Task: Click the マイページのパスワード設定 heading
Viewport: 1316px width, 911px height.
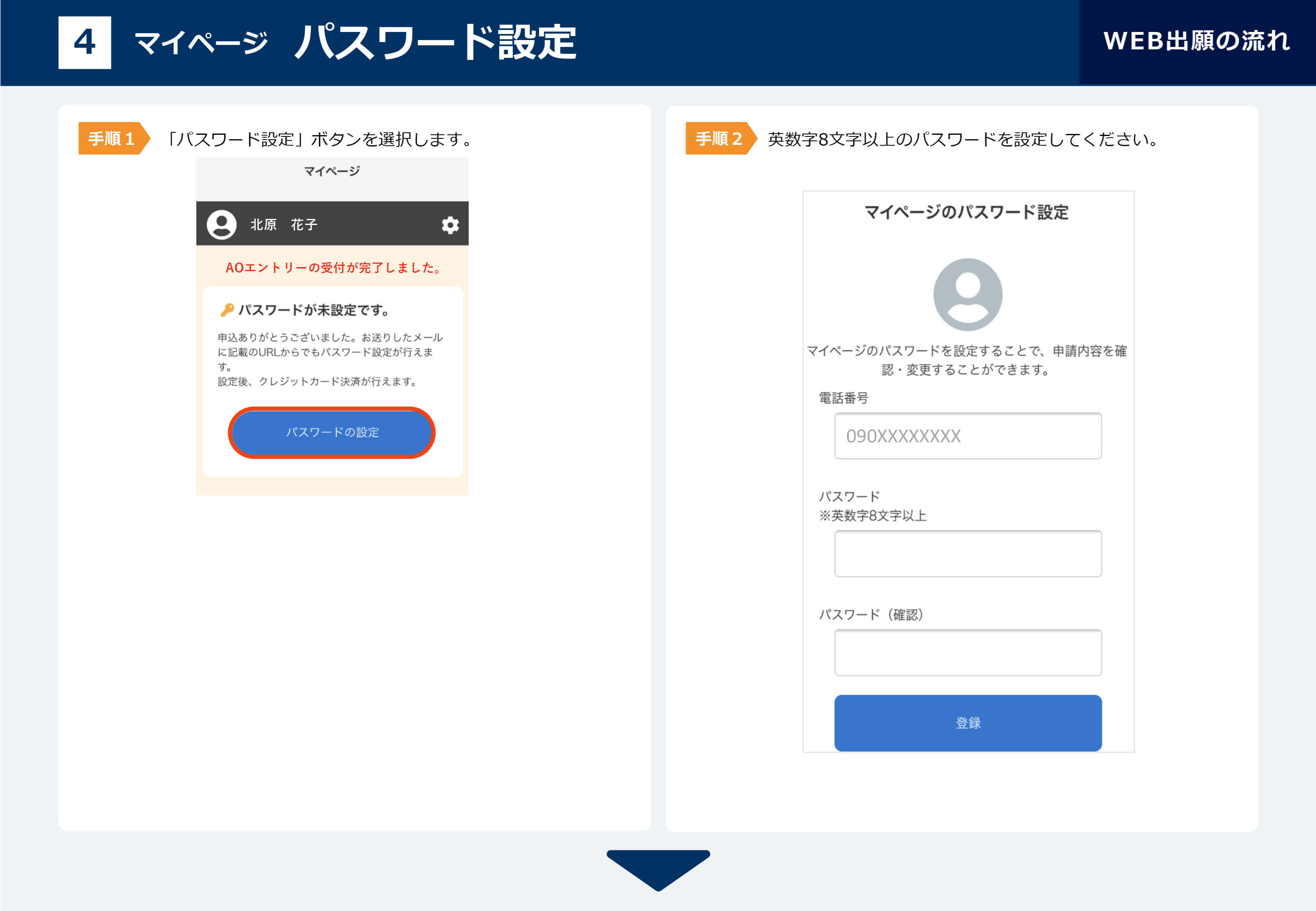Action: pos(966,212)
